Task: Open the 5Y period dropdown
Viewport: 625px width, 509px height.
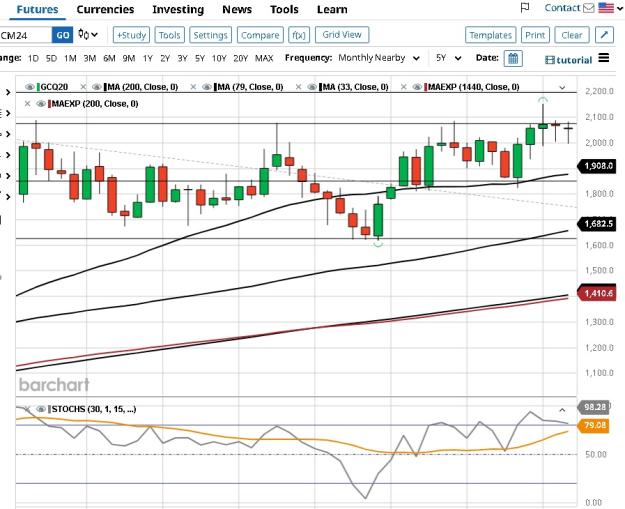Action: (448, 58)
